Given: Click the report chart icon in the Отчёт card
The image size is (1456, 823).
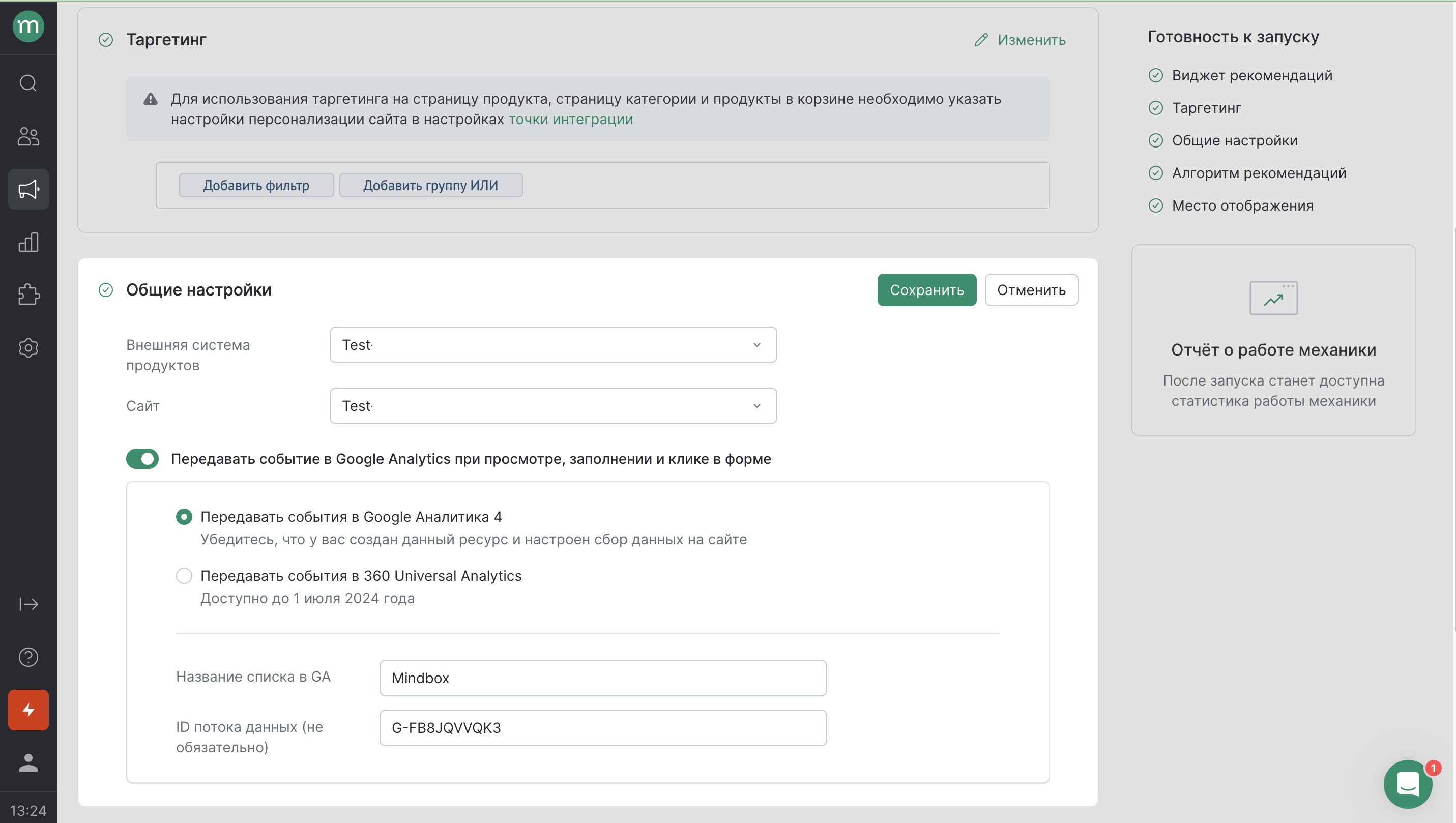Looking at the screenshot, I should [1273, 298].
